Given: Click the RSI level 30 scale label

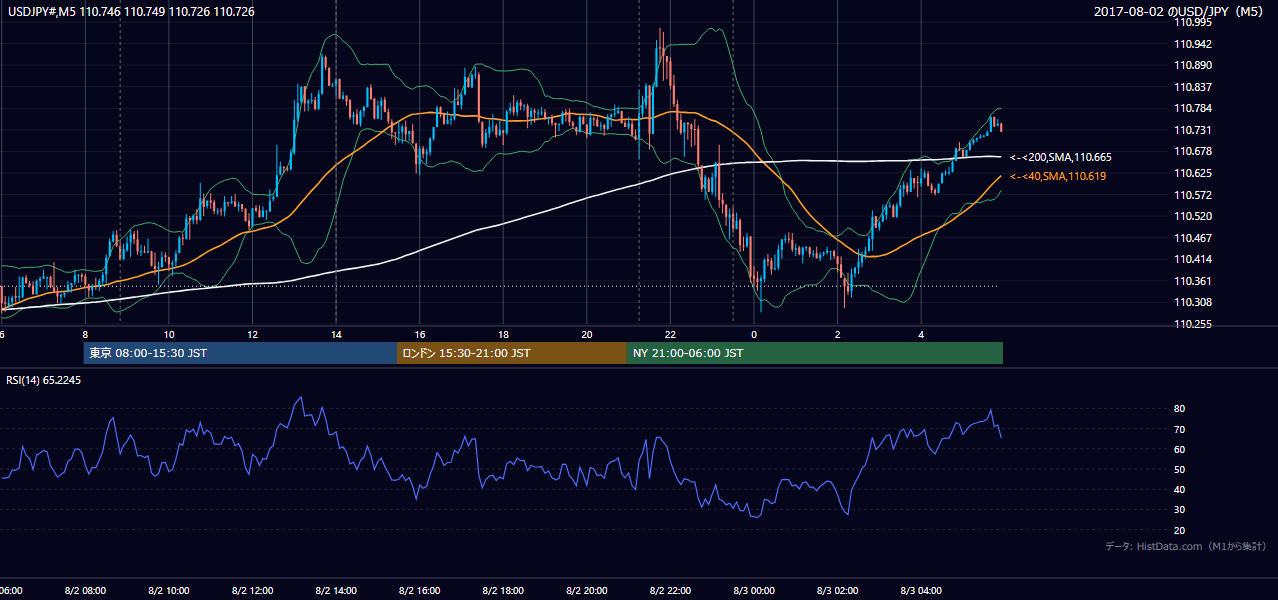Looking at the screenshot, I should pos(1180,509).
